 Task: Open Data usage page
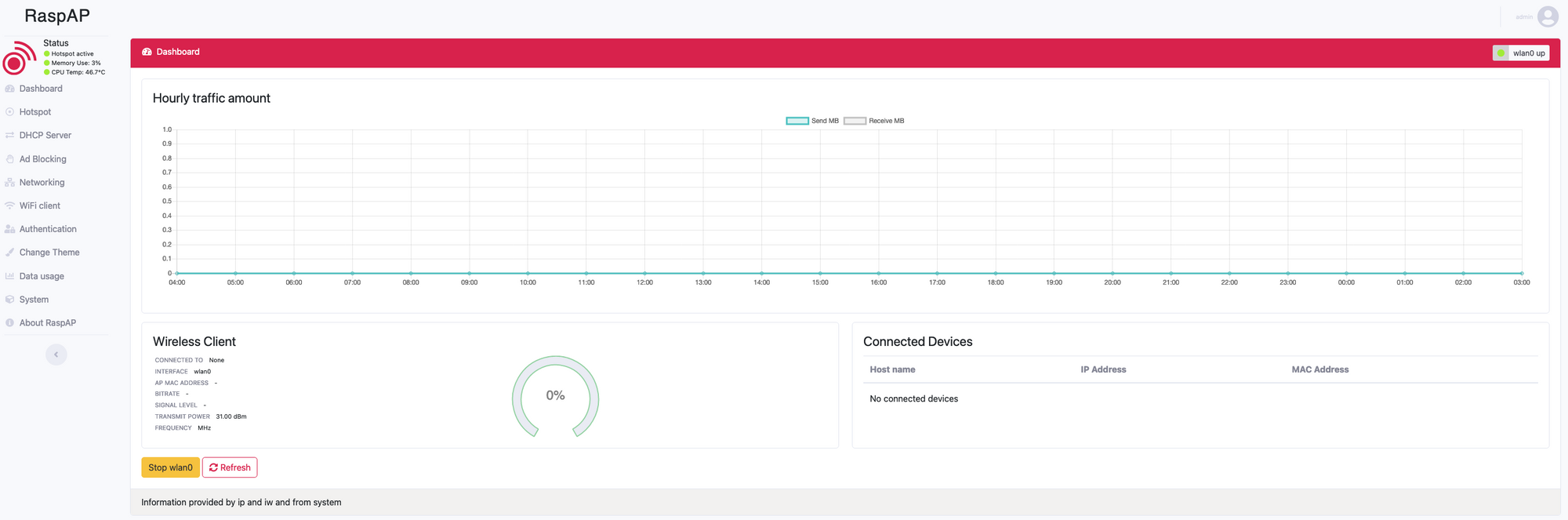[x=42, y=276]
